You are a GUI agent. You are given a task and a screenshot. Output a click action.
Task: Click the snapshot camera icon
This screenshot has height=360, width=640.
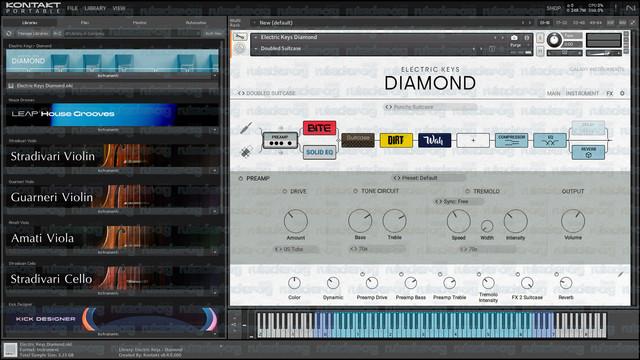[x=514, y=38]
